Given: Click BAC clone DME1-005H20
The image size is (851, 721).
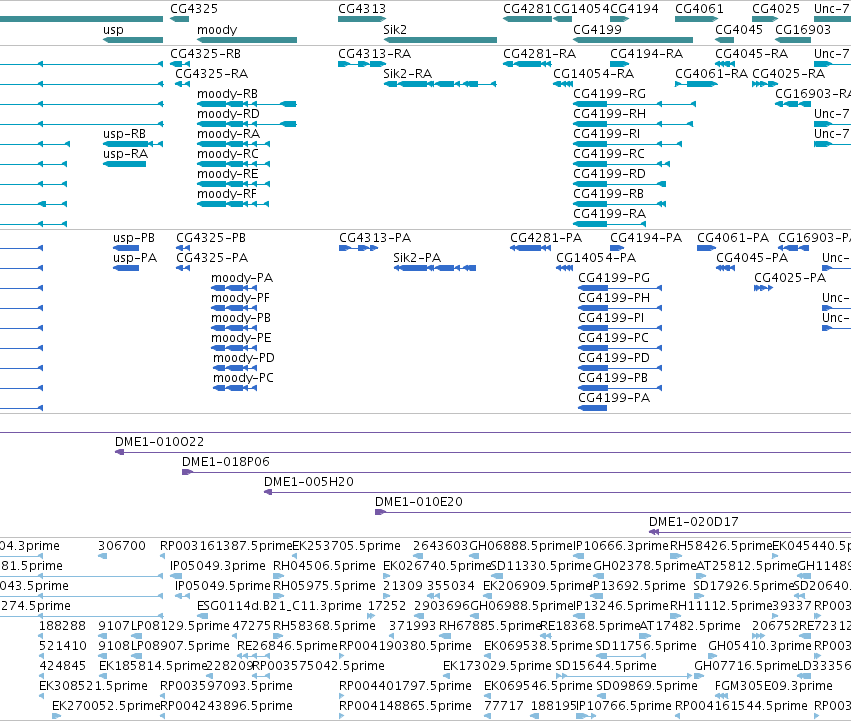Looking at the screenshot, I should pos(309,482).
